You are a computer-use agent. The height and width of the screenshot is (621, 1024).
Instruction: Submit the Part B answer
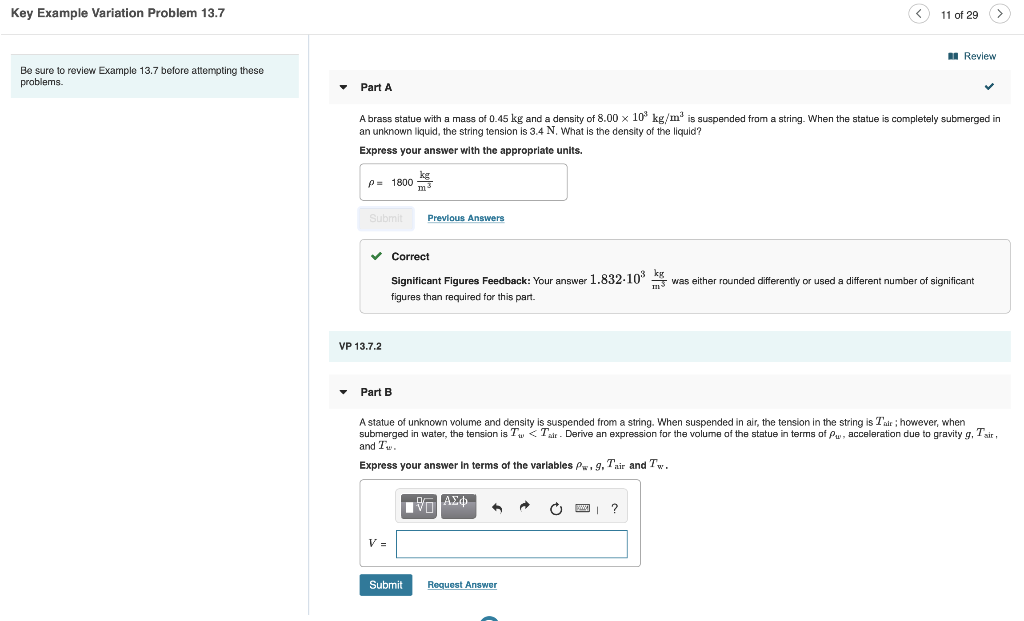point(385,584)
